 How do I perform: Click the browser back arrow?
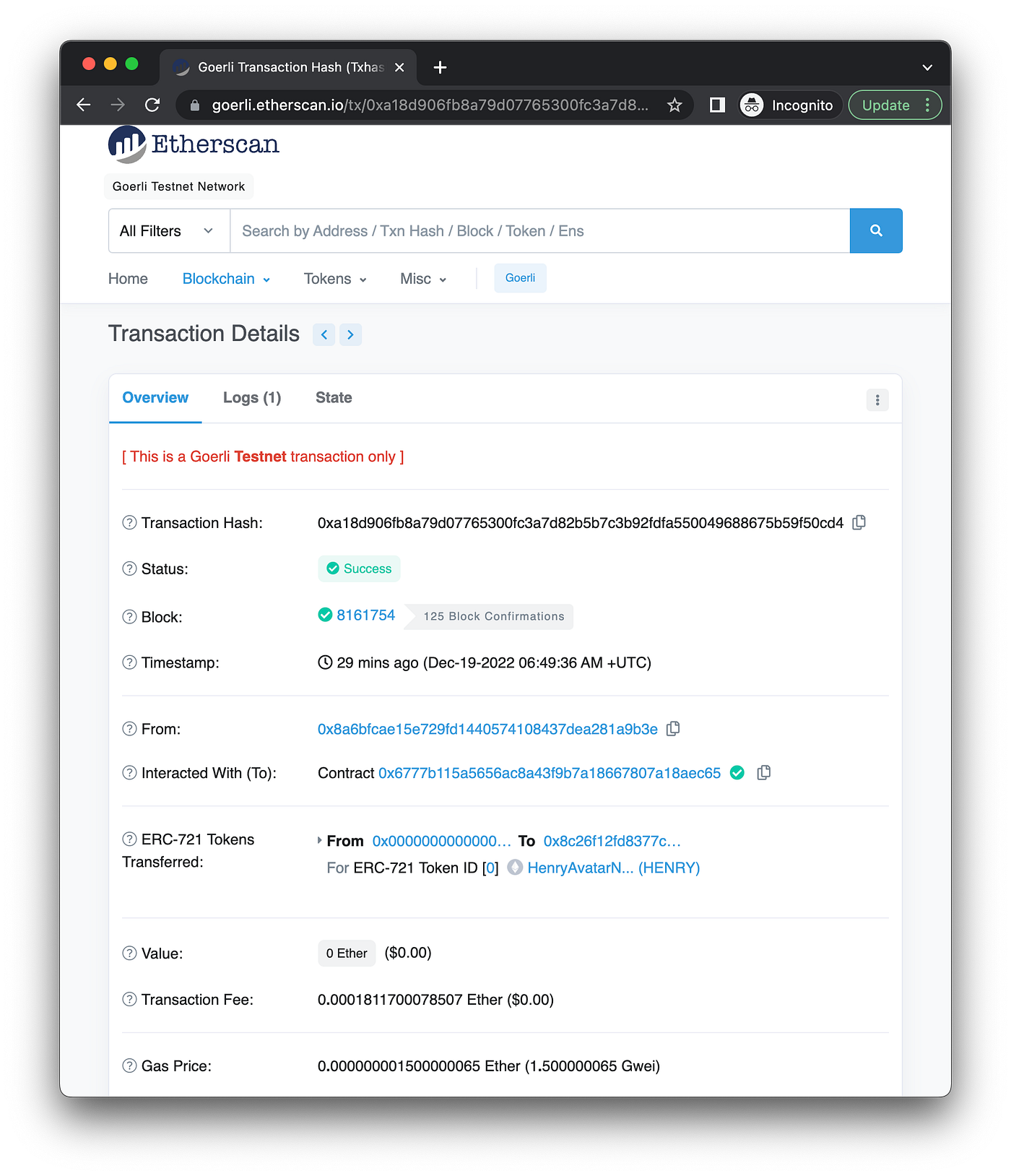coord(84,105)
